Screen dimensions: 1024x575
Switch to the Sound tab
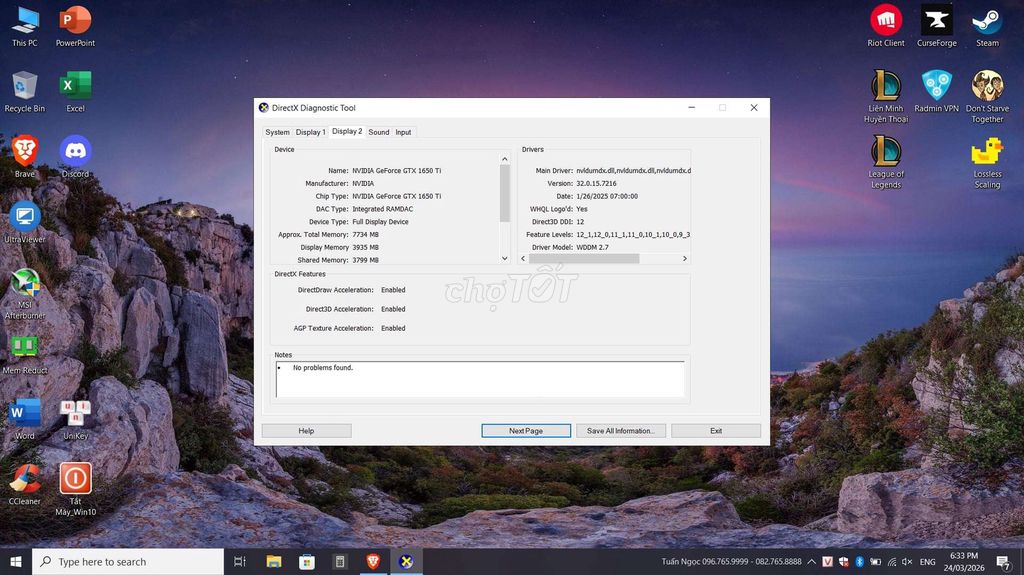(x=379, y=132)
